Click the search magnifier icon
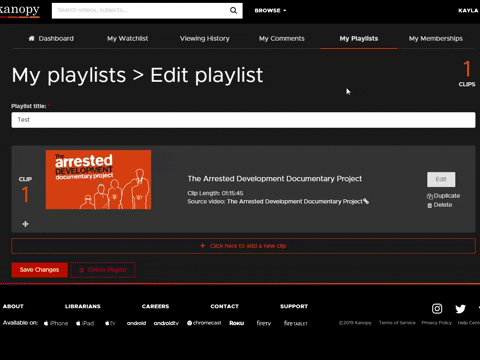 pos(233,10)
